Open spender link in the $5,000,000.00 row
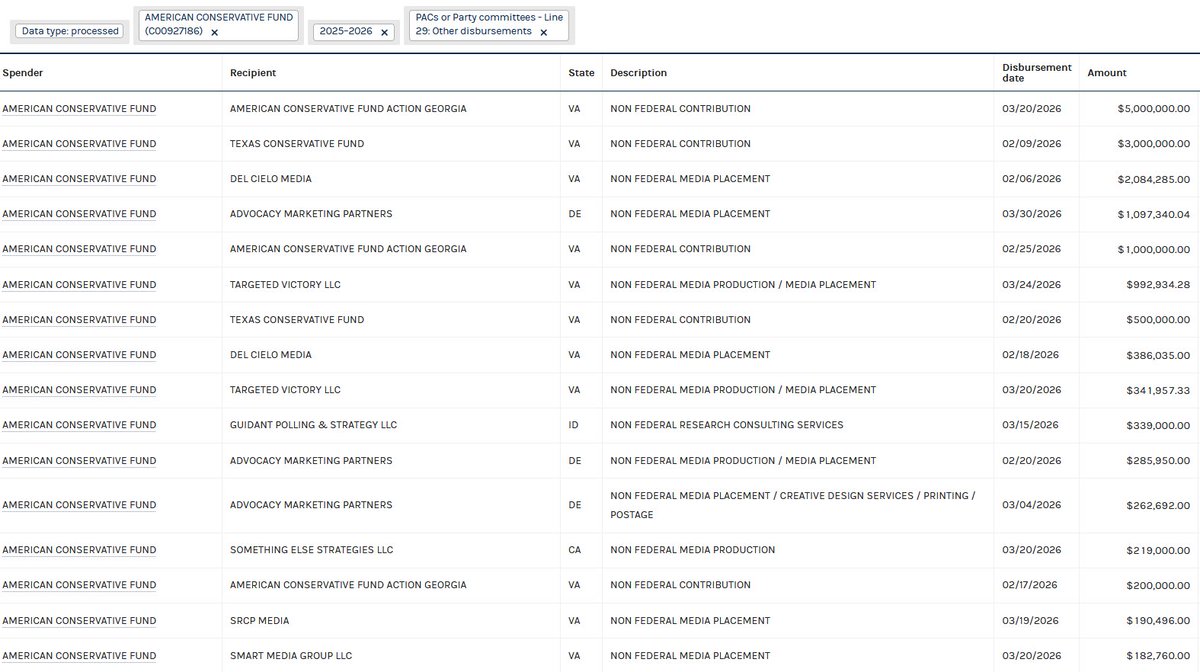The image size is (1200, 672). tap(79, 108)
